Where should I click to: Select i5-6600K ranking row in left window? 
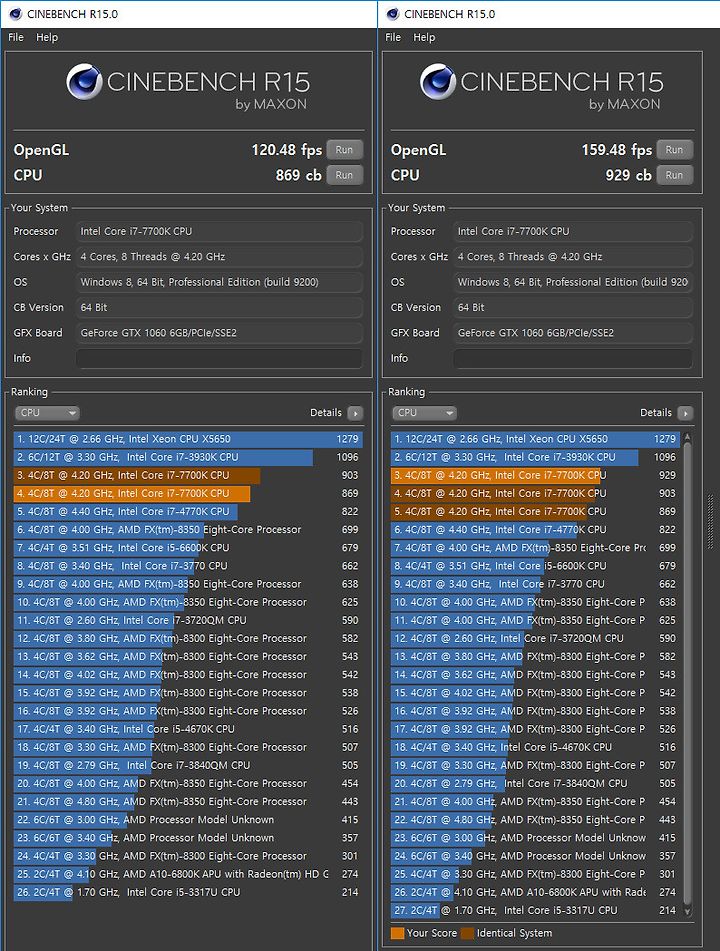(188, 548)
